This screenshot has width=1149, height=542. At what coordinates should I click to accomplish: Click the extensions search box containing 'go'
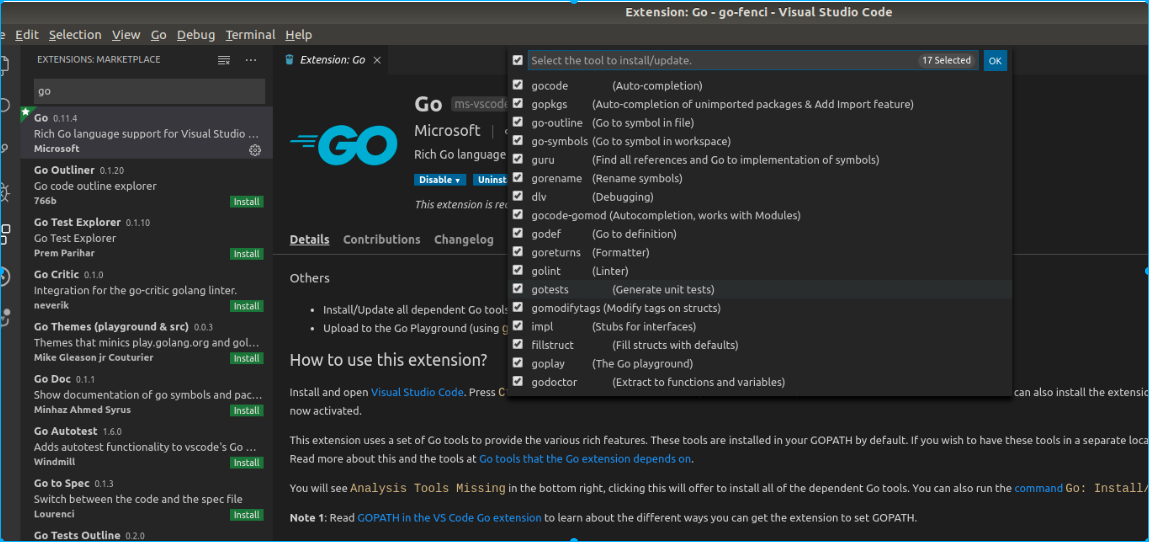pyautogui.click(x=149, y=91)
